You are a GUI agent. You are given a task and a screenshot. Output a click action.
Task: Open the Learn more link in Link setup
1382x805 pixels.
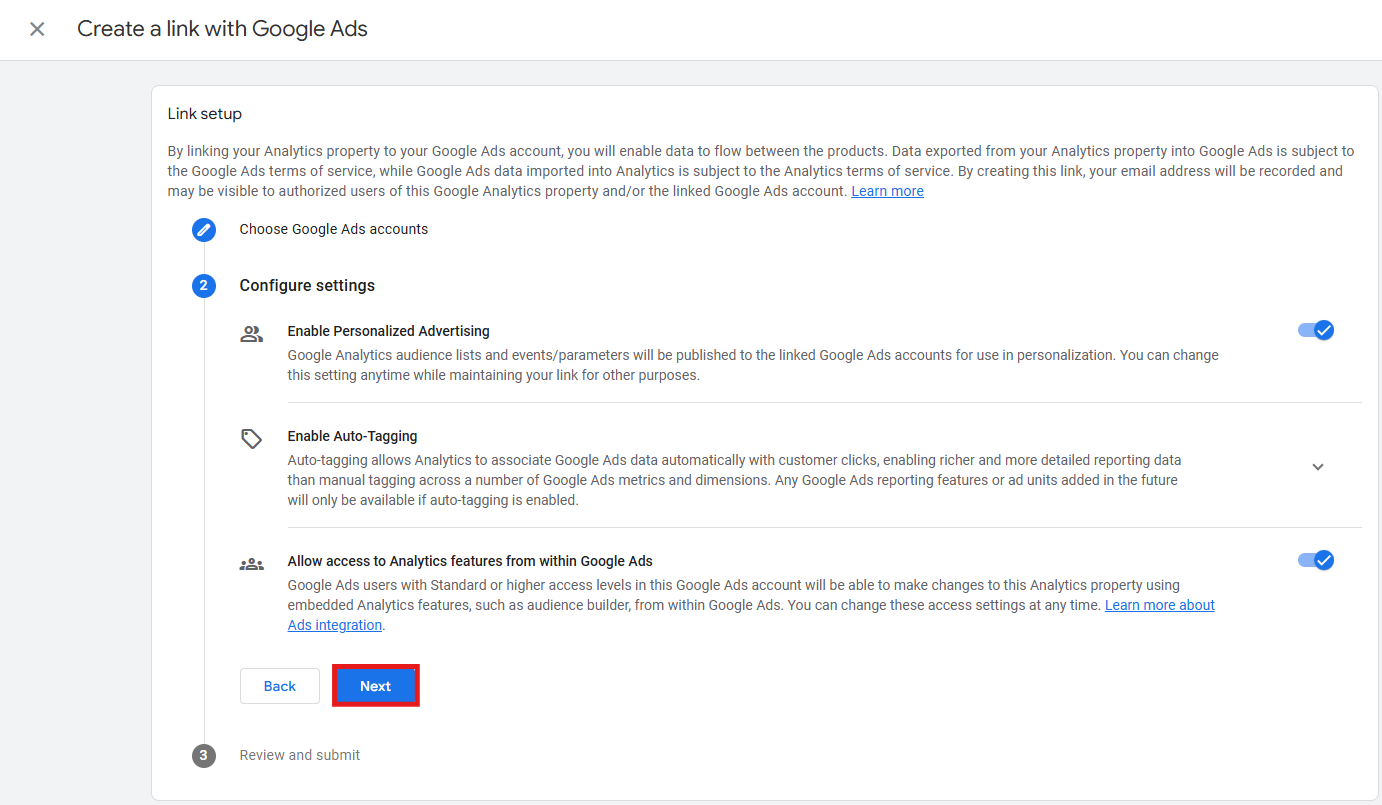tap(887, 191)
